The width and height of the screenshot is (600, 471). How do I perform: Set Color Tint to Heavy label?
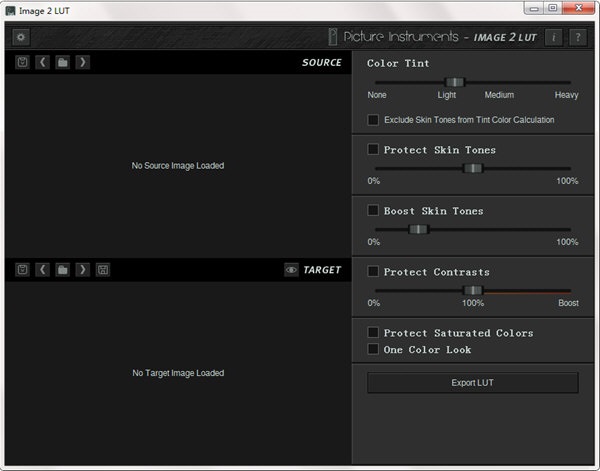pos(566,95)
